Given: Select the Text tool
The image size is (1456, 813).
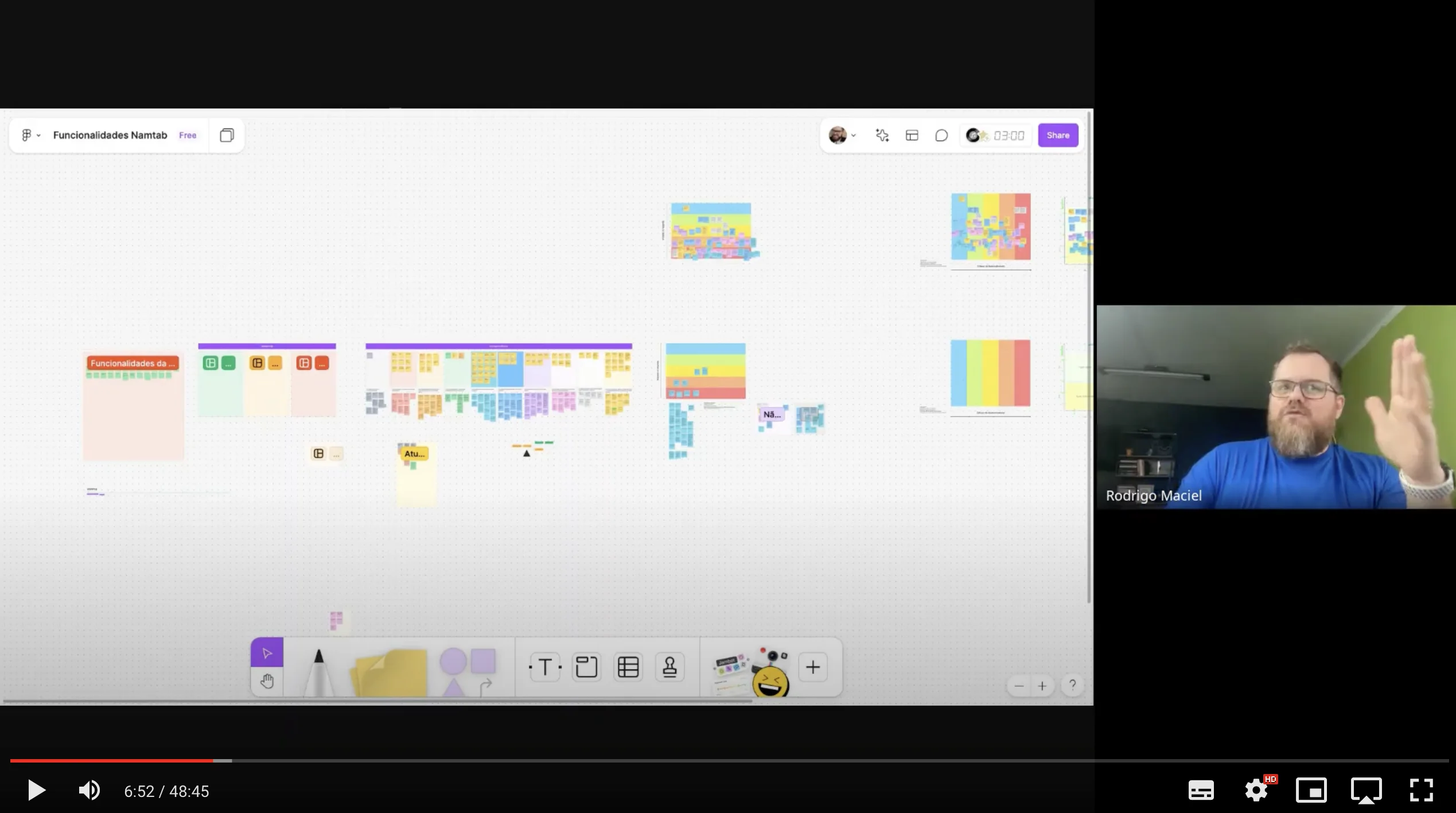Looking at the screenshot, I should pos(545,667).
